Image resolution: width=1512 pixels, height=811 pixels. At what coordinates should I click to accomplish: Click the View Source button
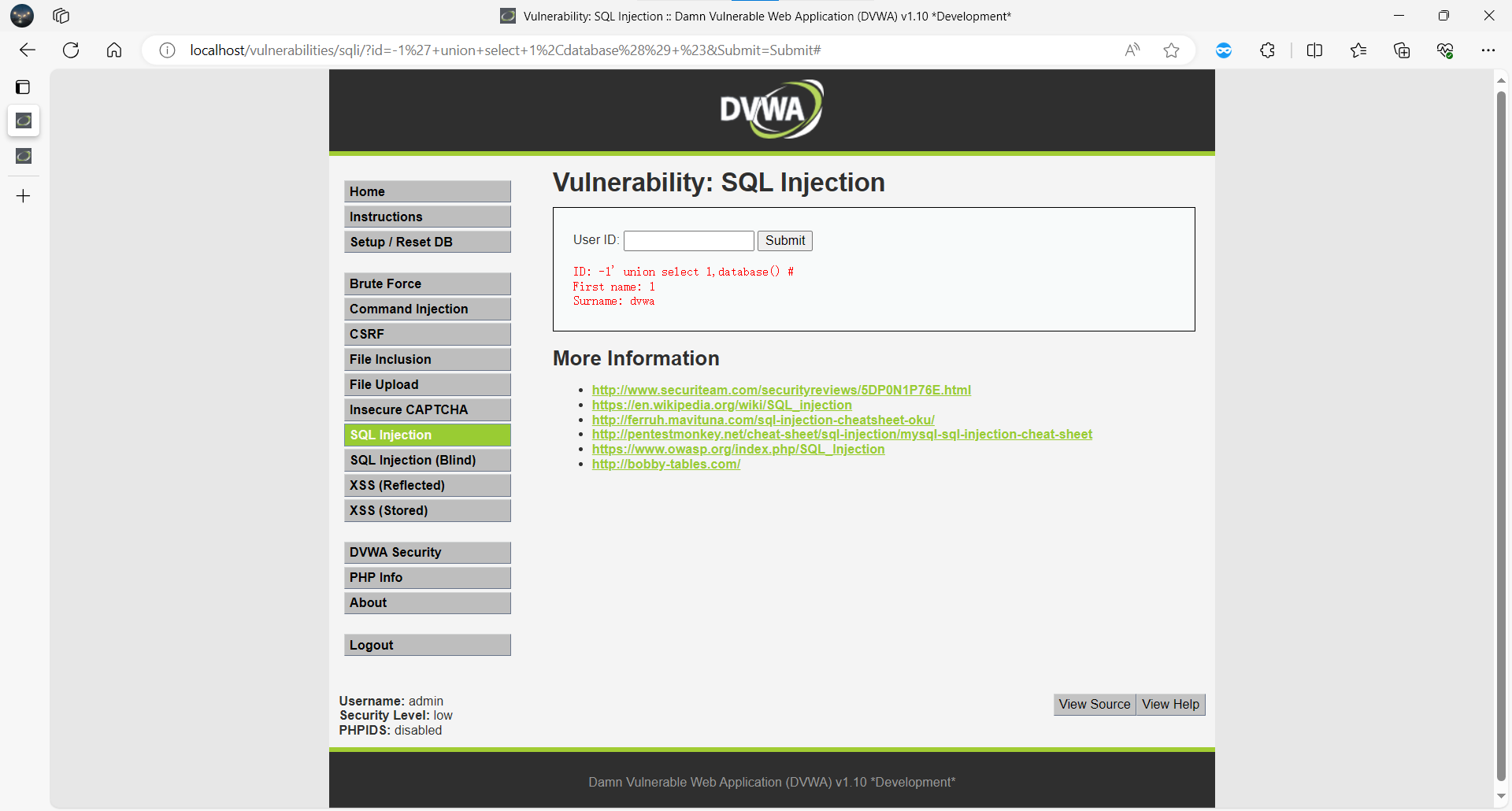tap(1094, 704)
